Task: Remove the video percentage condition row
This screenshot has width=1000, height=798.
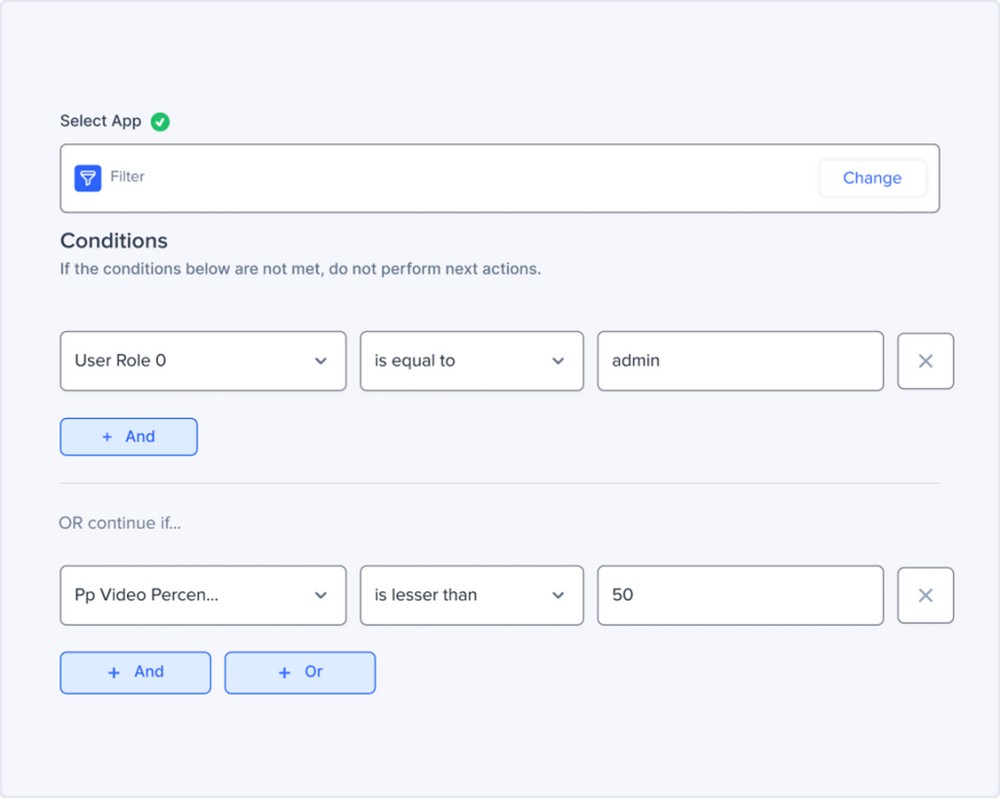Action: tap(925, 595)
